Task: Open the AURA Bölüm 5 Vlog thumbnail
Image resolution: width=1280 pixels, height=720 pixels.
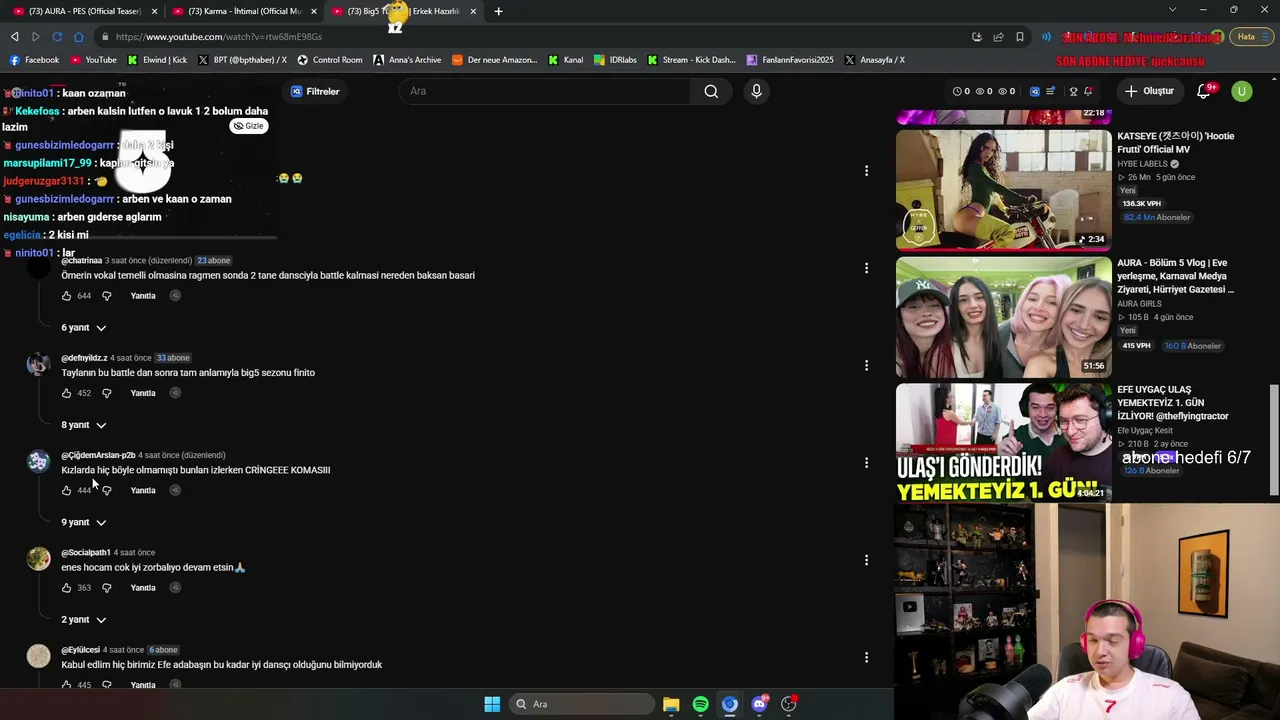Action: click(1003, 318)
